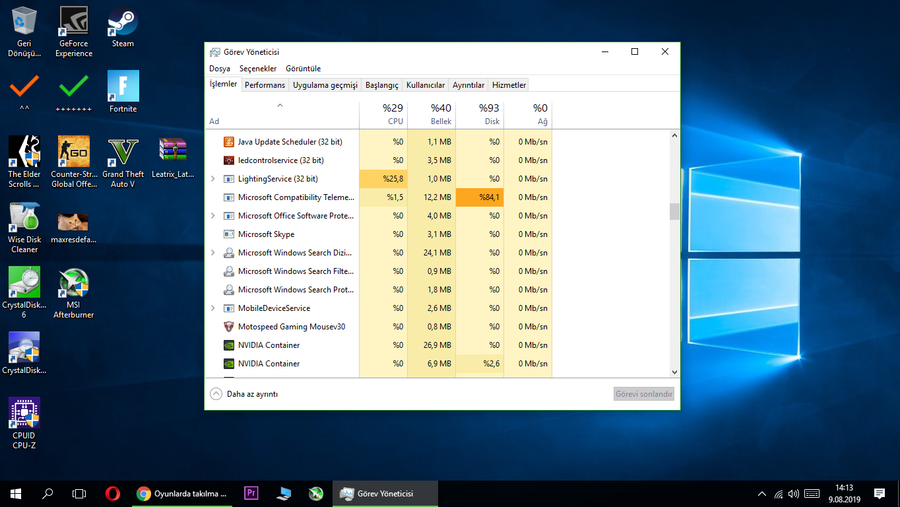Sort processes by Disk column

pyautogui.click(x=480, y=114)
